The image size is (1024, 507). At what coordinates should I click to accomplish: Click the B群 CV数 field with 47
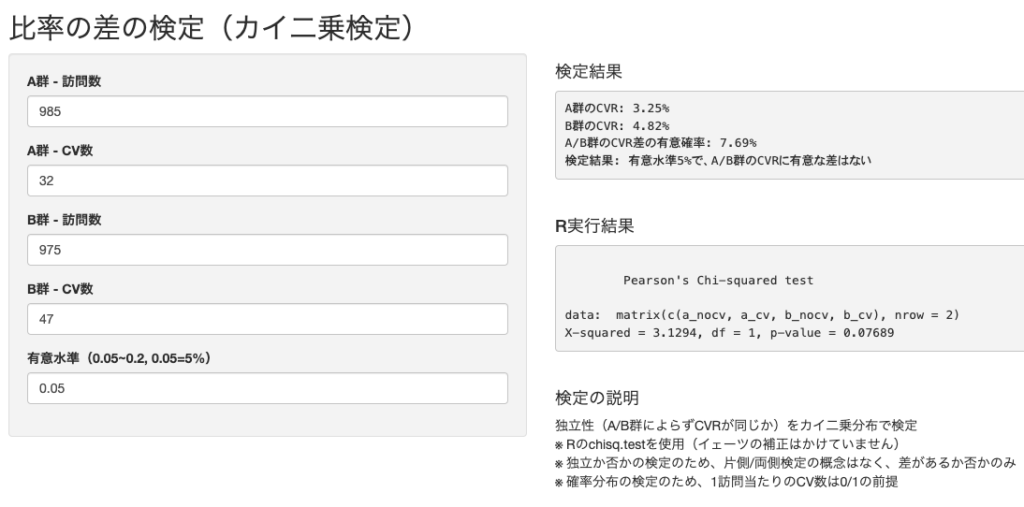[267, 319]
